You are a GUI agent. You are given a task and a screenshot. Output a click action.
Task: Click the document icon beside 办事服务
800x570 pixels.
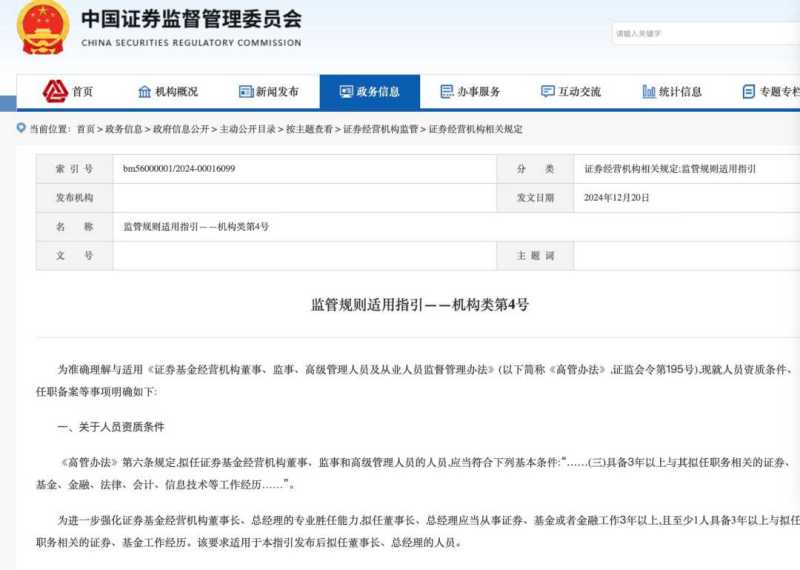click(447, 92)
